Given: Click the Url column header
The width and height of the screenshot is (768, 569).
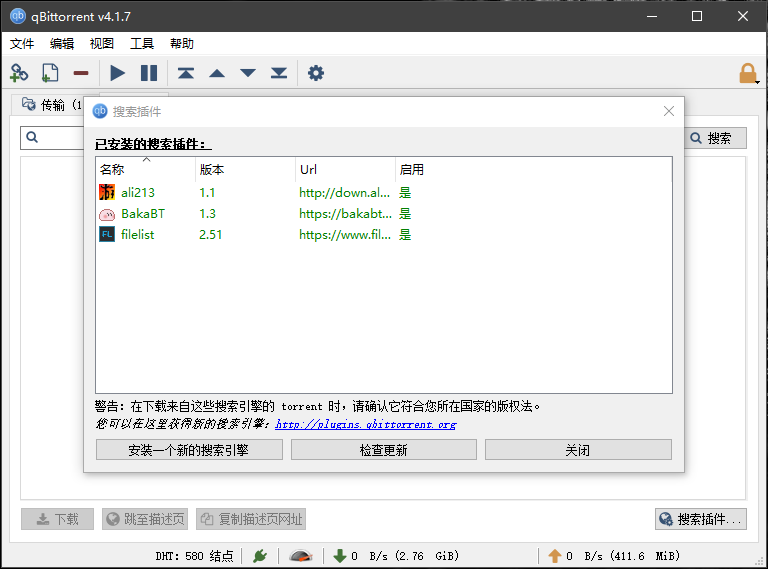Looking at the screenshot, I should tap(345, 169).
